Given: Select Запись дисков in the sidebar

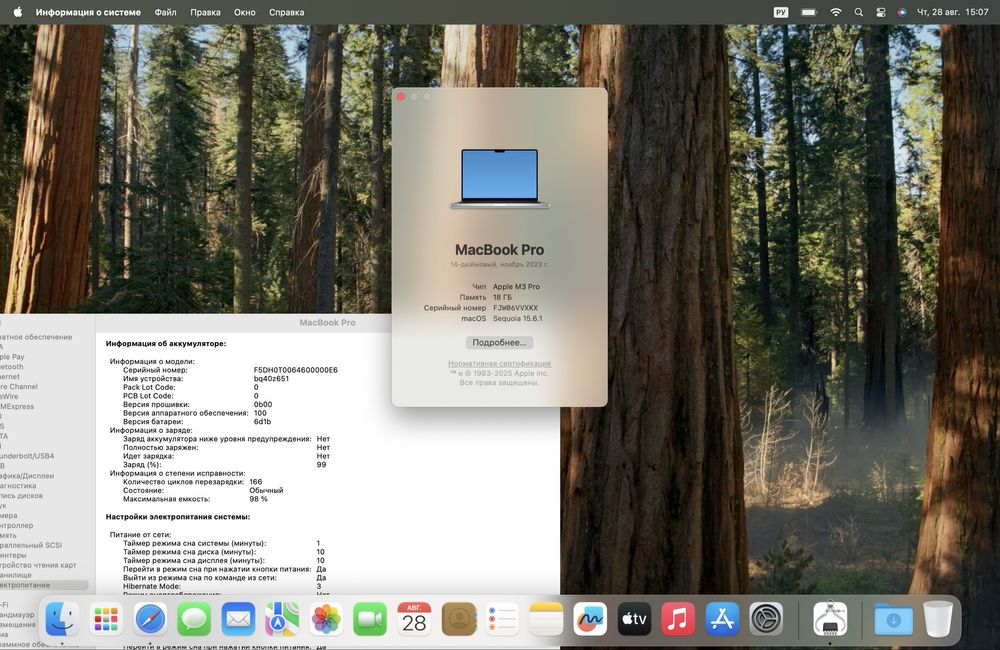Looking at the screenshot, I should [x=22, y=496].
